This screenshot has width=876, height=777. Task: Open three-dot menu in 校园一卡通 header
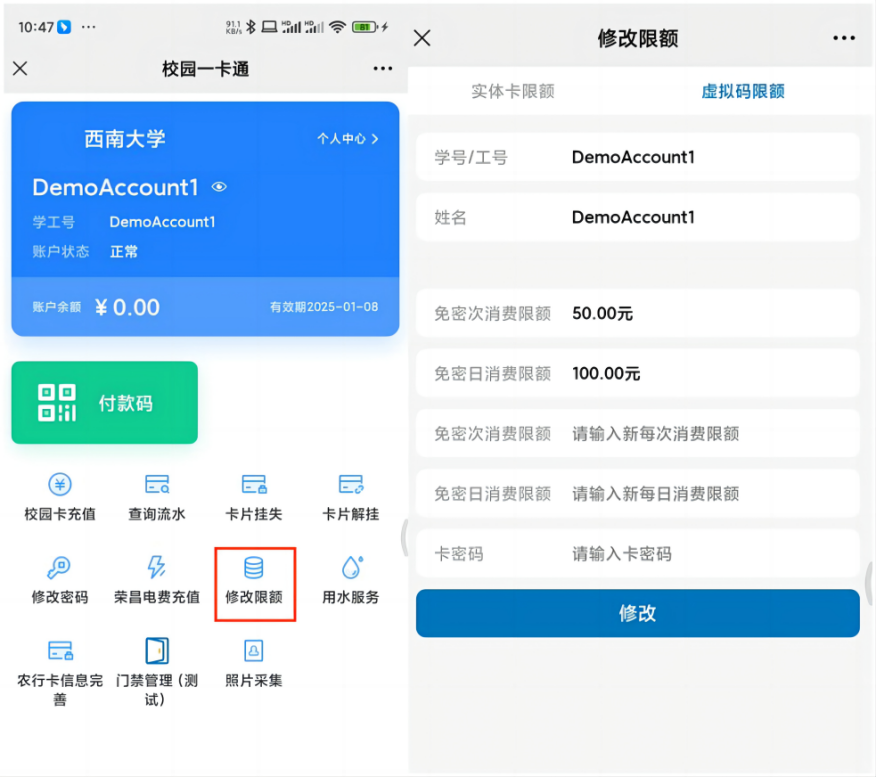[x=382, y=69]
